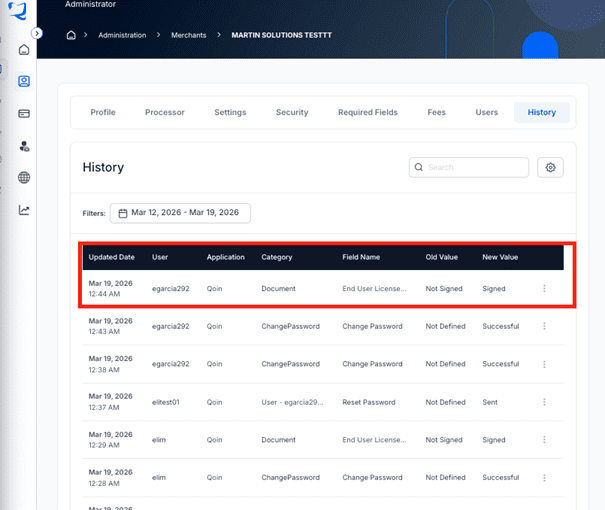Open the Required Fields tab
Viewport: 605px width, 510px height.
368,112
